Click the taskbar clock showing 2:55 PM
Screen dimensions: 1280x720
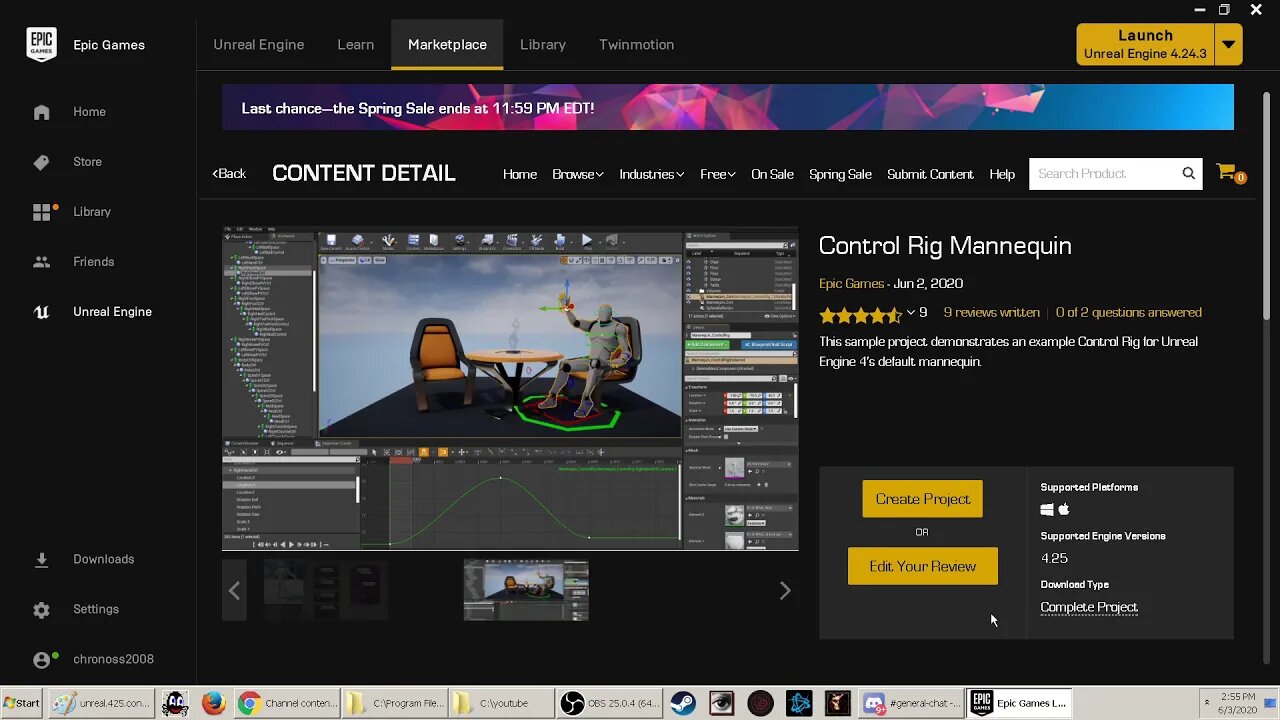(1236, 703)
